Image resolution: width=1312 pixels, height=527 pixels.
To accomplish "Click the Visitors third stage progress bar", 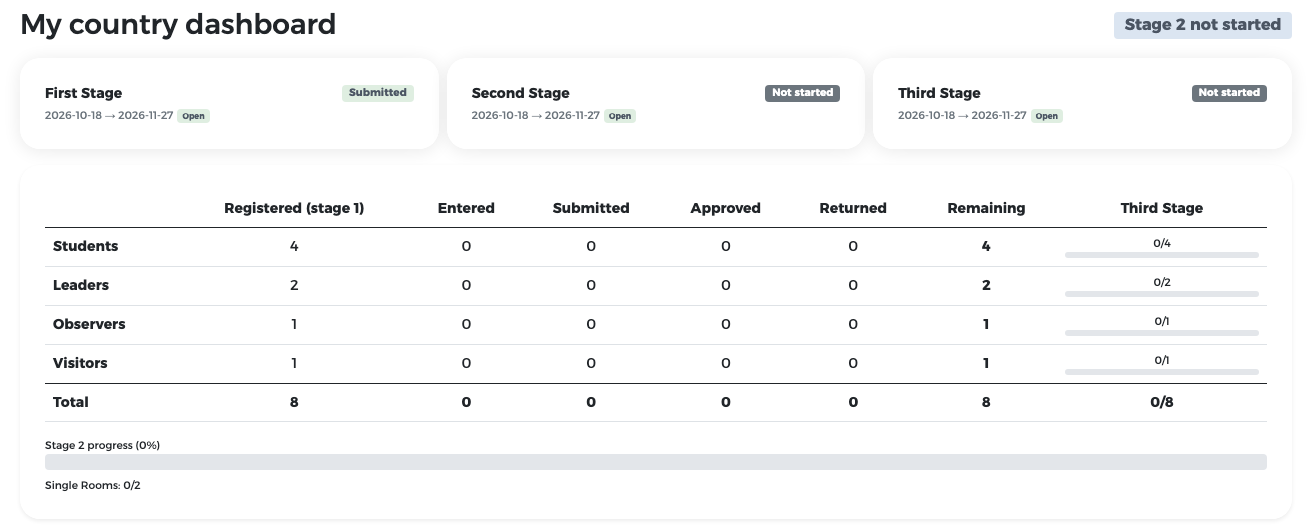I will click(1162, 372).
